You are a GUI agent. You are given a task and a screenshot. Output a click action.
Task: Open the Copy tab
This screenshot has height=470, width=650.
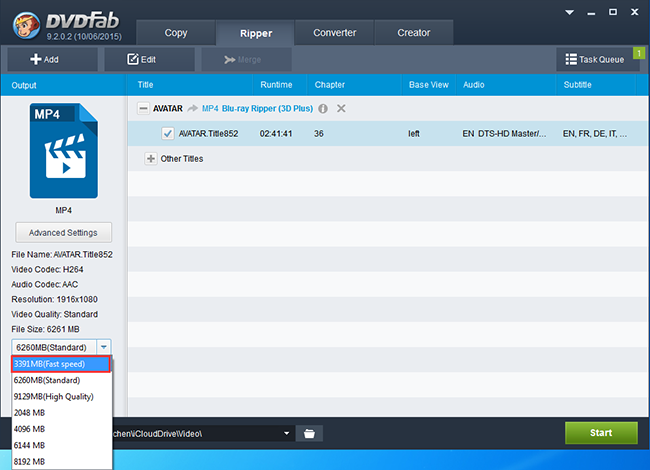pos(176,33)
